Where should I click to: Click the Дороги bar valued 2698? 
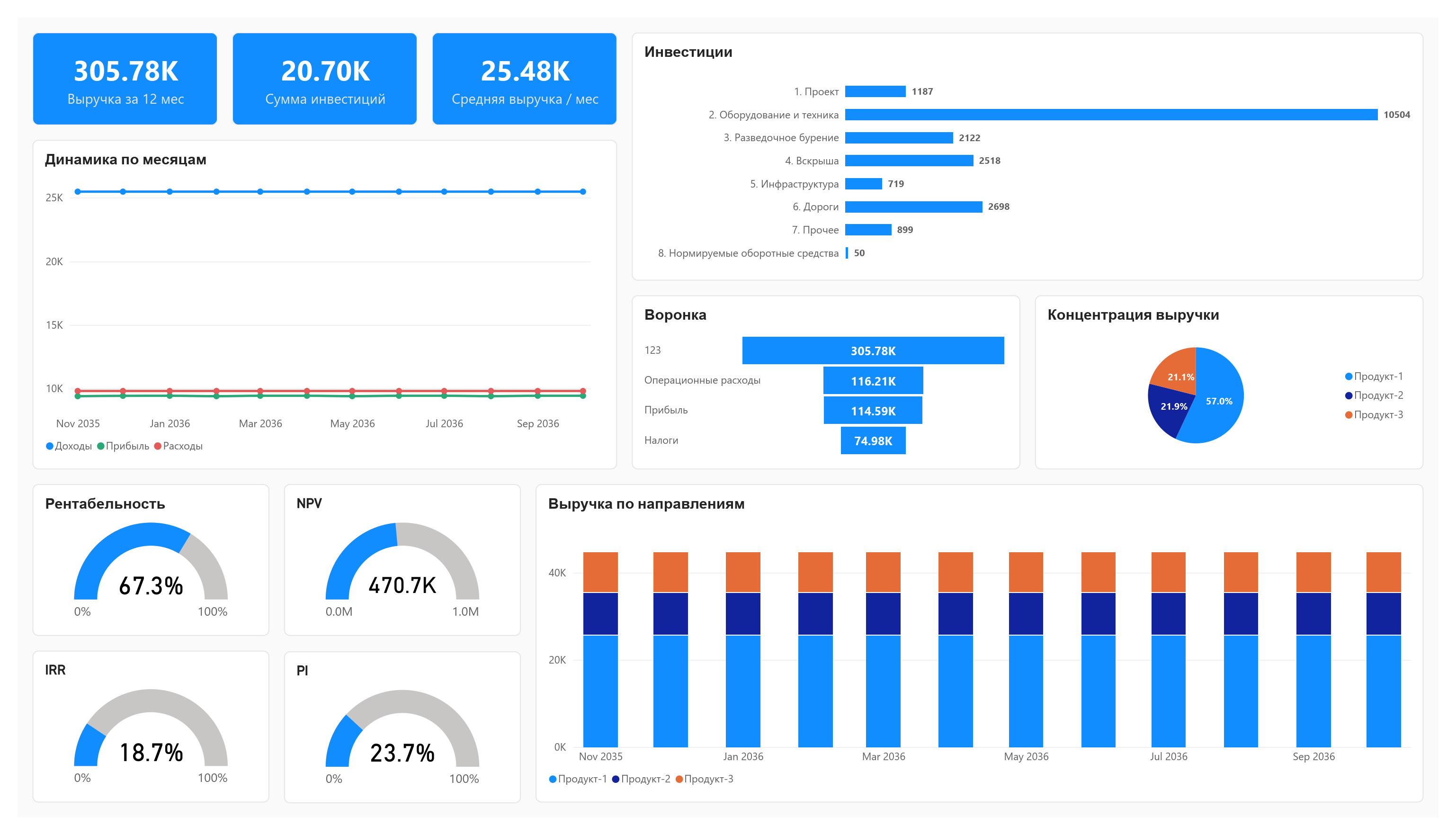914,207
